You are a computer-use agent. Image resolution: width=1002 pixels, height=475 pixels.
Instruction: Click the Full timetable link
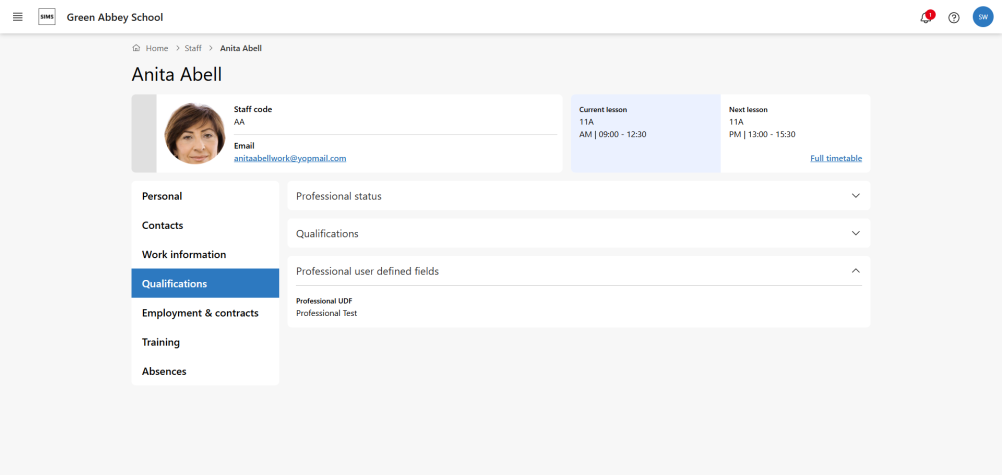[835, 158]
